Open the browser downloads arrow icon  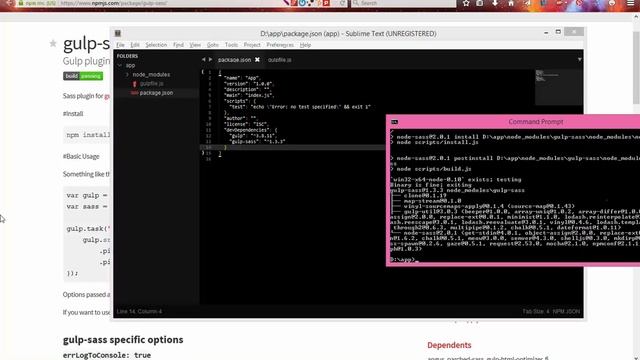coord(495,3)
